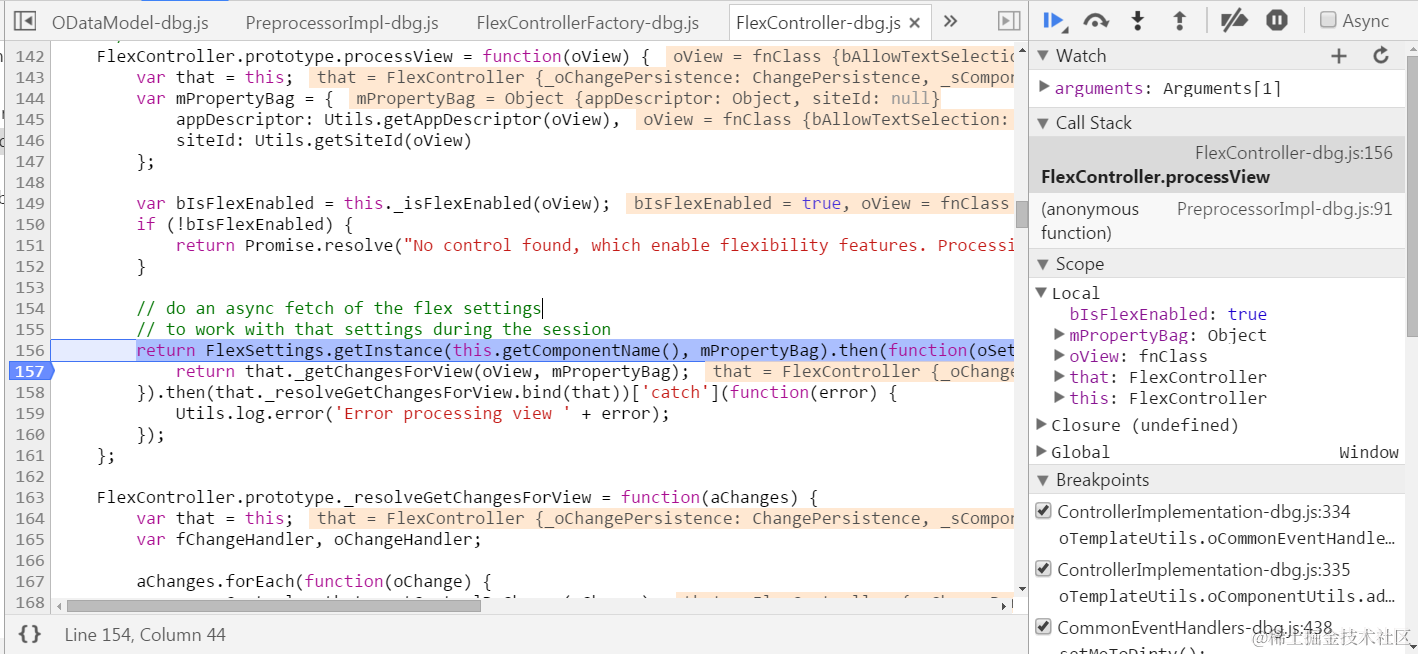
Task: Click the oTemplateUtils.oCommonEventHandle breakpoint text
Action: coord(1226,538)
